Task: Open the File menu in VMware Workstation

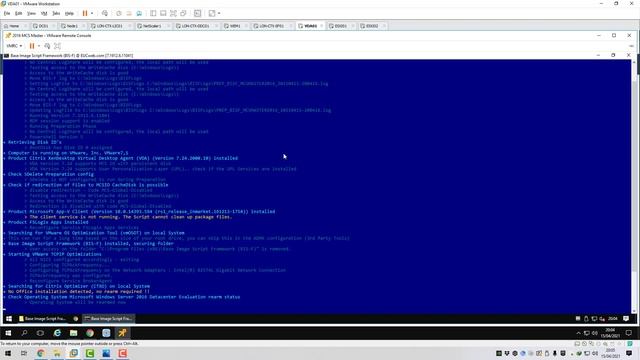Action: (7, 13)
